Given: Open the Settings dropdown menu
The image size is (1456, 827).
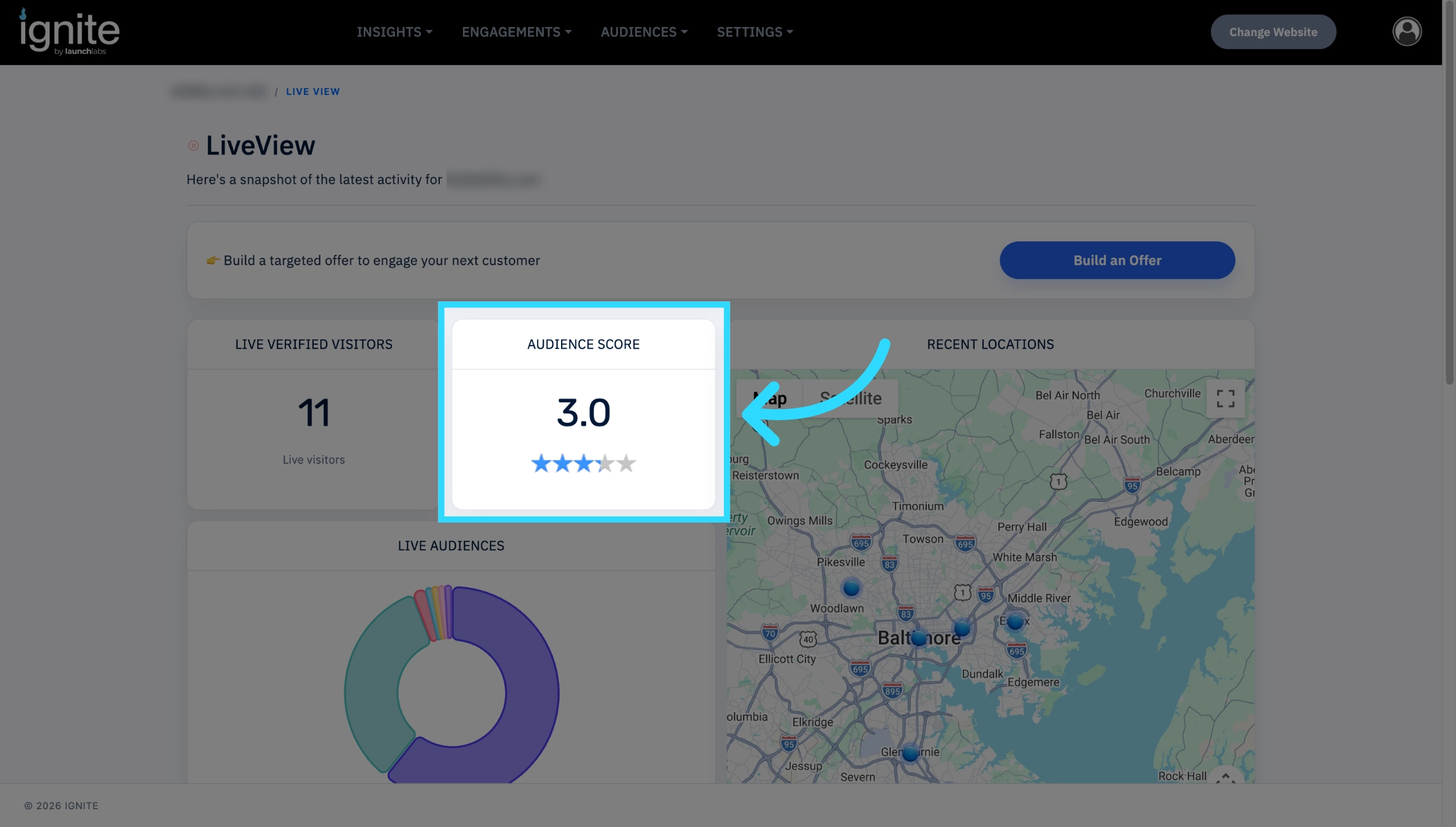Looking at the screenshot, I should [x=755, y=32].
